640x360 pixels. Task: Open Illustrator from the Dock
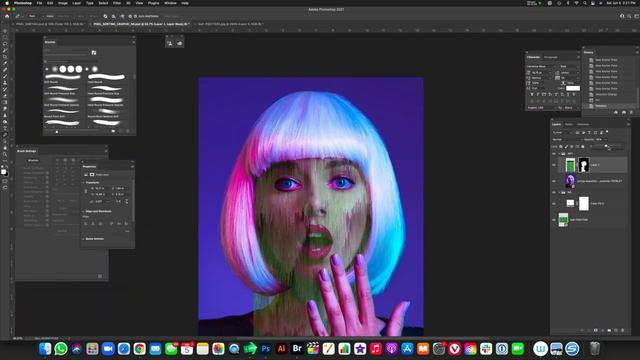(x=281, y=349)
